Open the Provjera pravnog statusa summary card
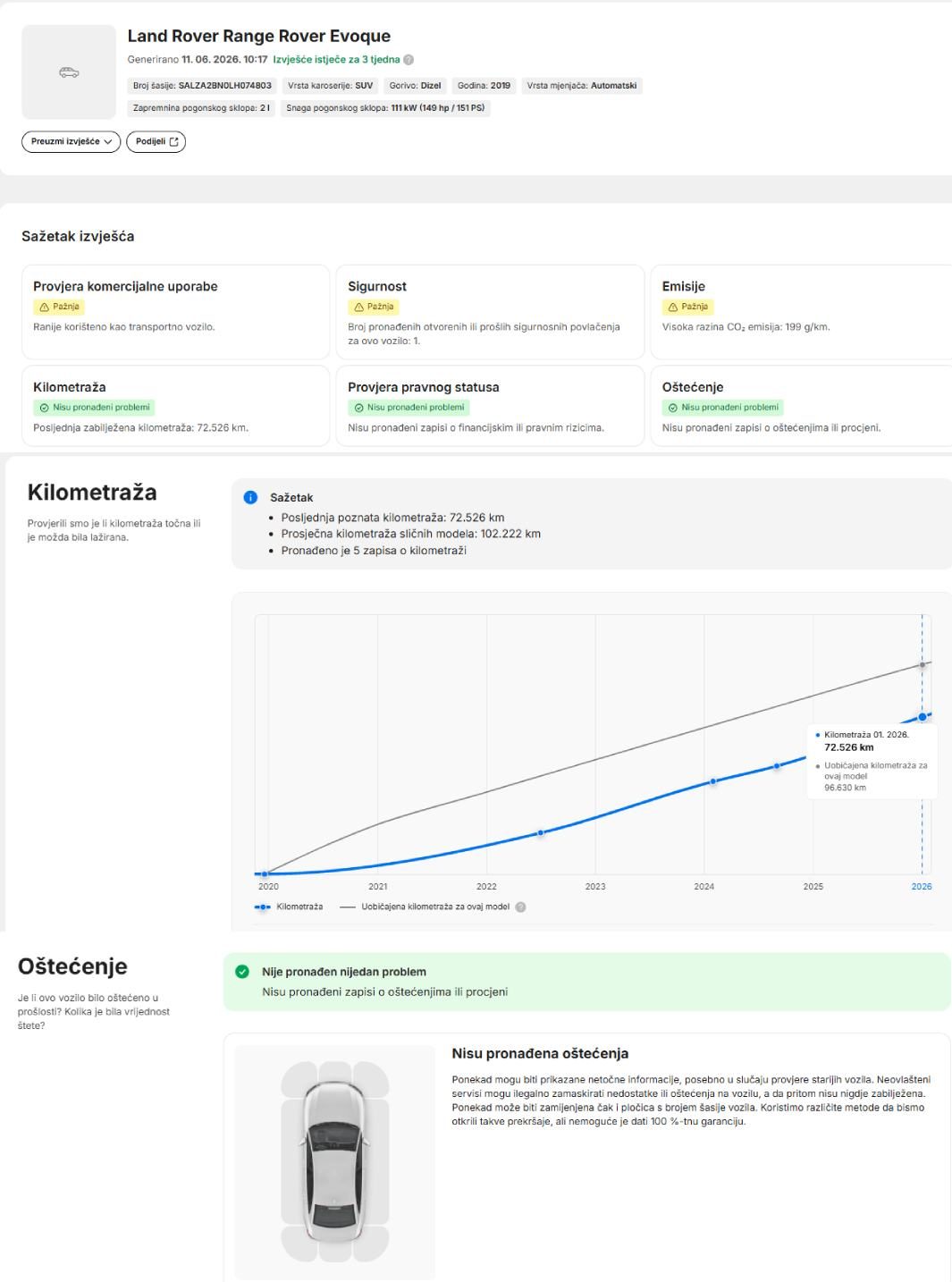This screenshot has height=1282, width=952. [x=490, y=406]
